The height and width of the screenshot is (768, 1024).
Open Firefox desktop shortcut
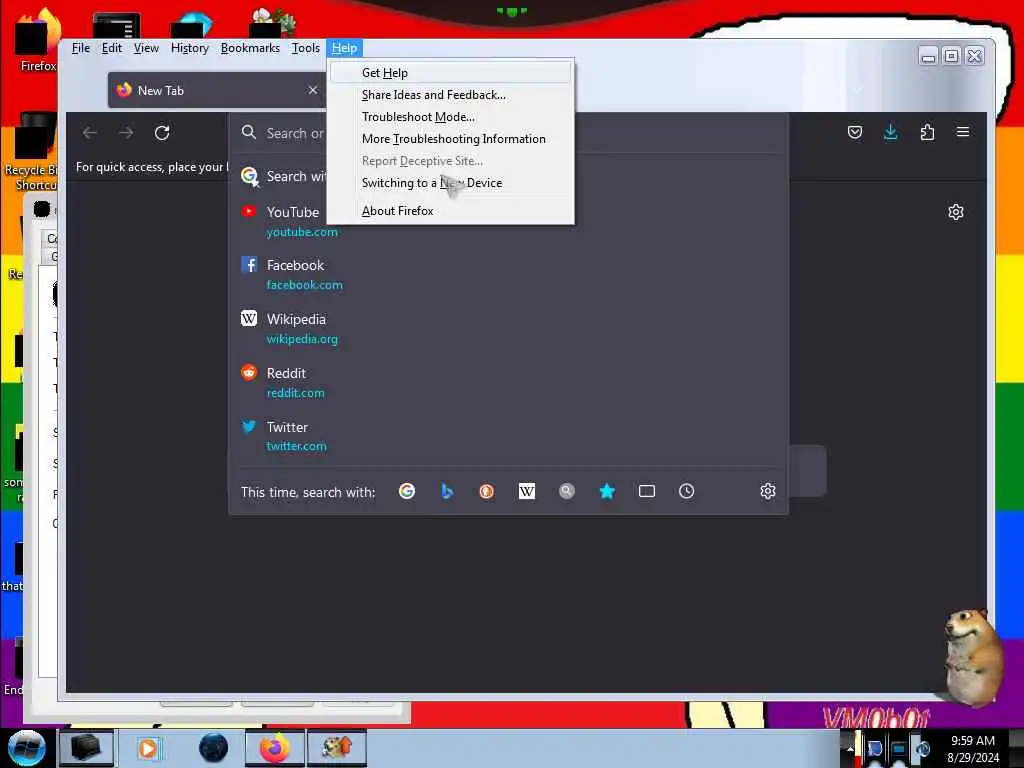pyautogui.click(x=37, y=40)
